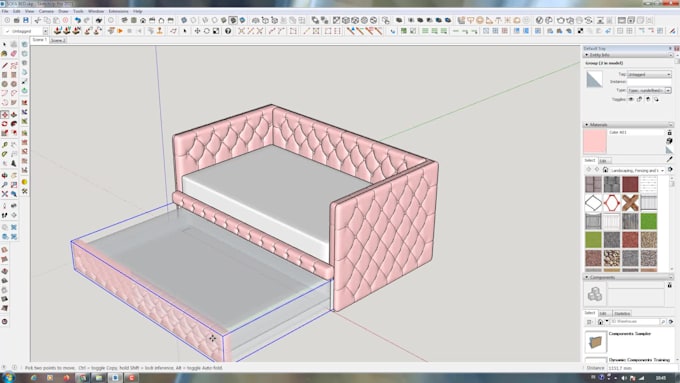Toggle the lock icon in Entity Info Toggles

click(x=639, y=99)
